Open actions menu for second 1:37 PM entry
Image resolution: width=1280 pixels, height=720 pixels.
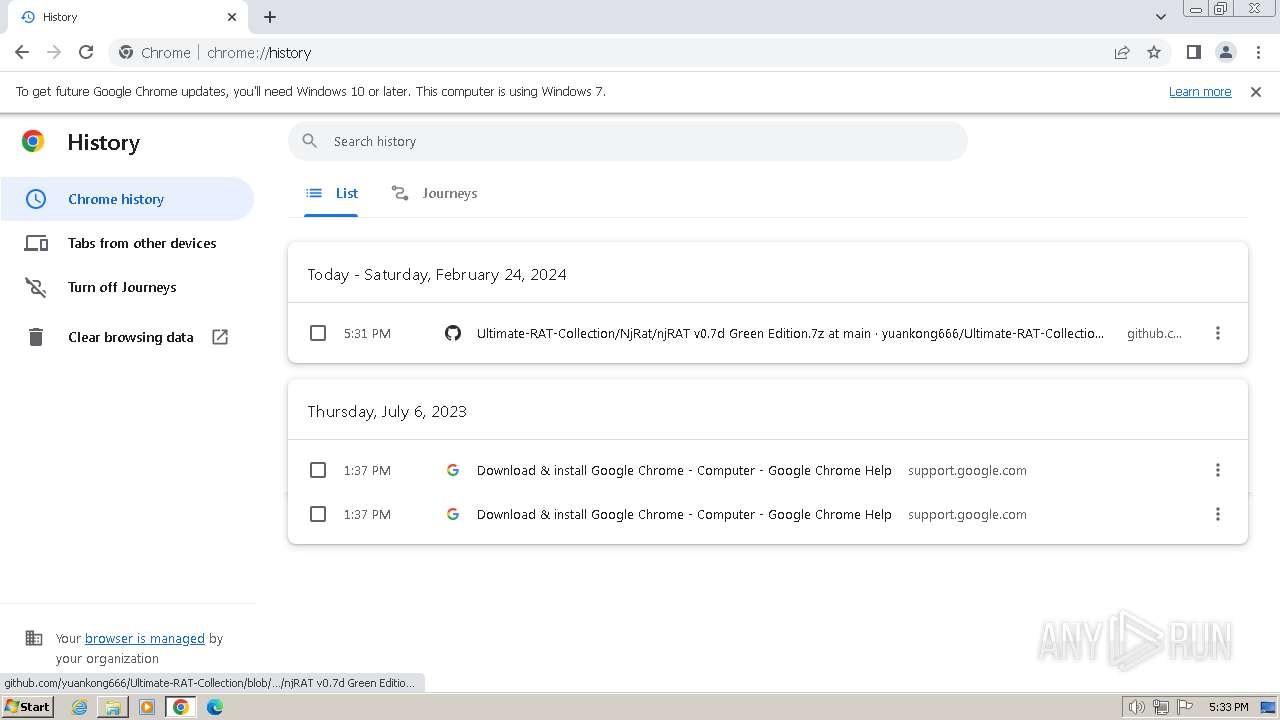[1218, 514]
